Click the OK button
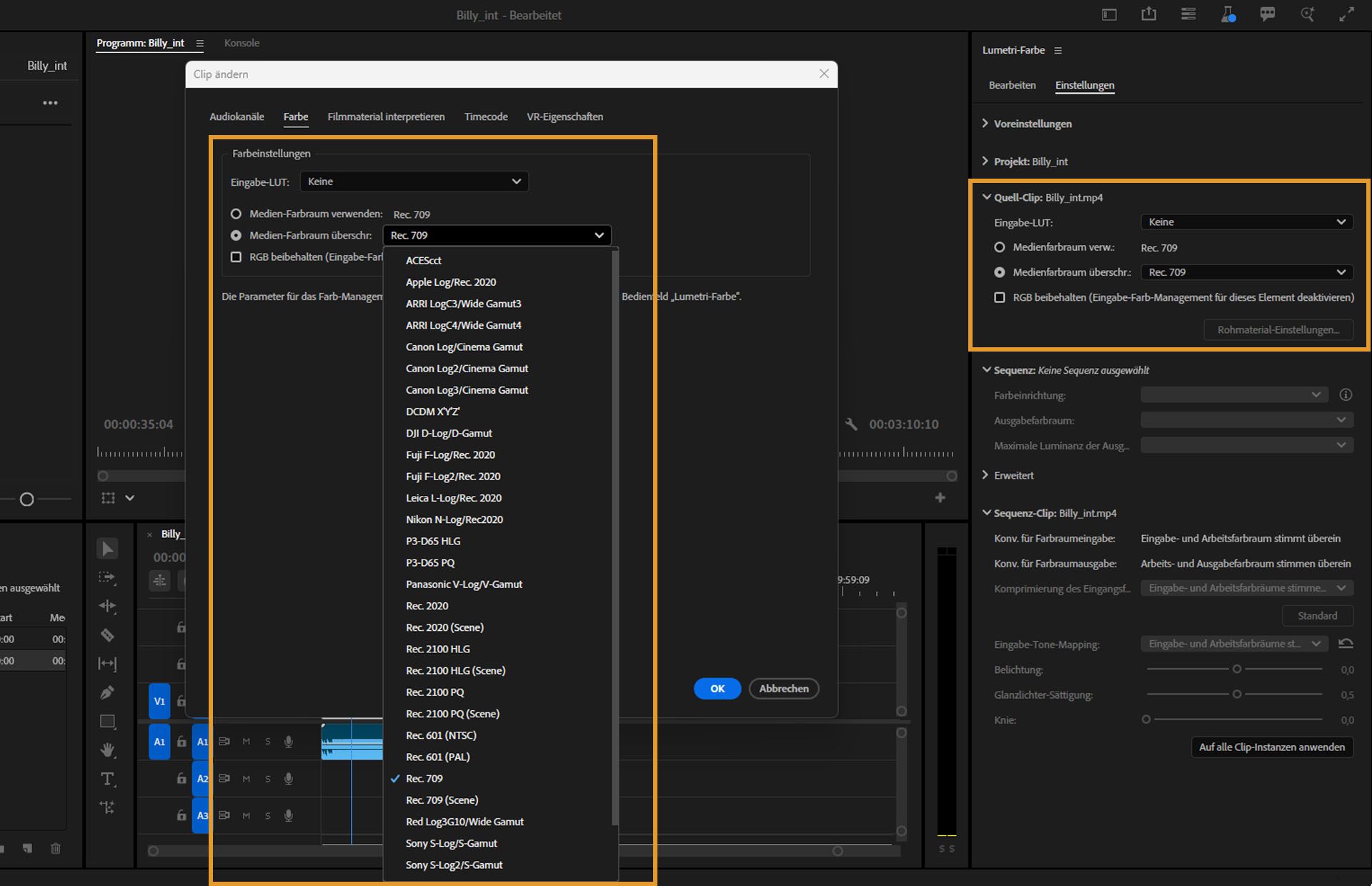 click(x=717, y=688)
